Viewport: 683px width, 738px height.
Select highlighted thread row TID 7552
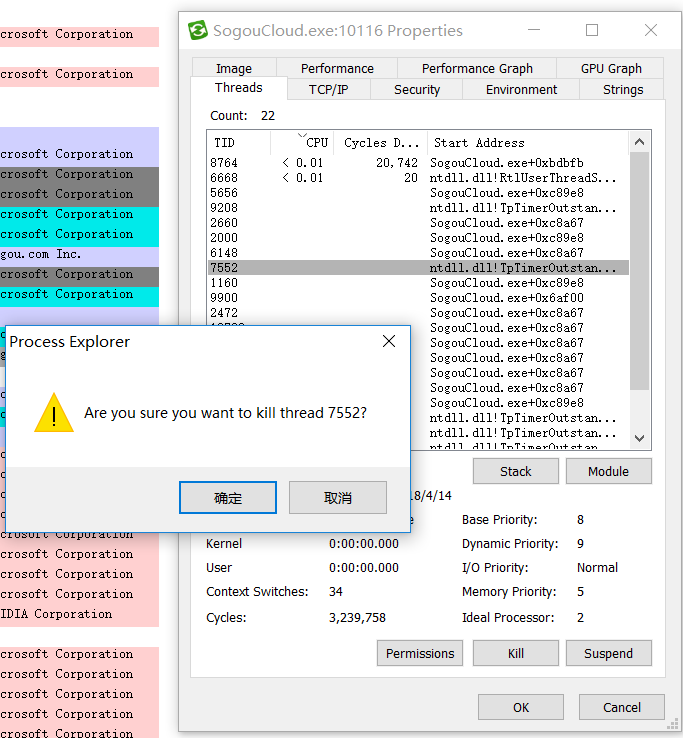(418, 268)
